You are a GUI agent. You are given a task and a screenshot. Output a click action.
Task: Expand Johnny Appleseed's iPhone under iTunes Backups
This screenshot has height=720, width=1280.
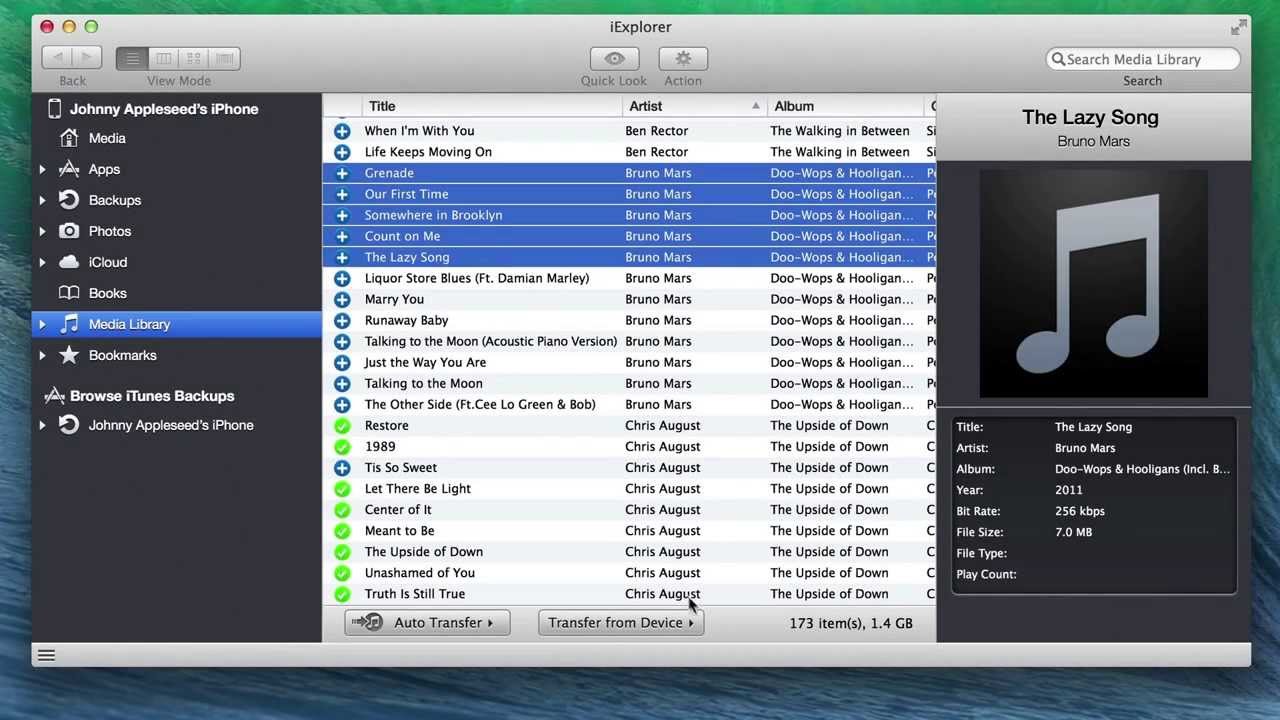click(42, 425)
